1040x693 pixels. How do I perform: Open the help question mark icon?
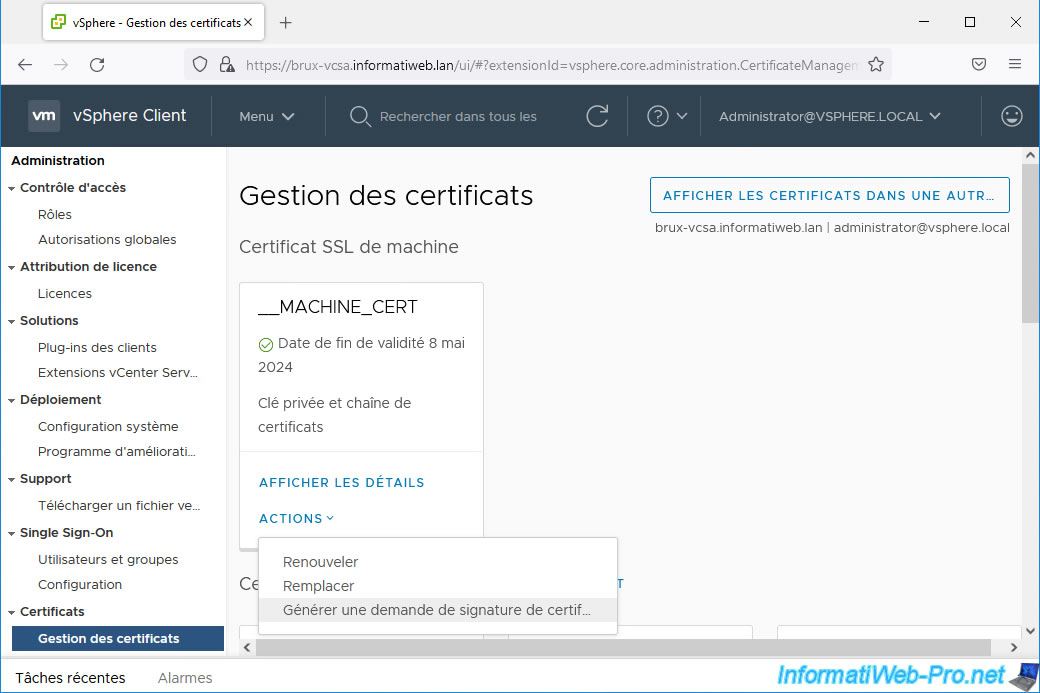click(658, 116)
